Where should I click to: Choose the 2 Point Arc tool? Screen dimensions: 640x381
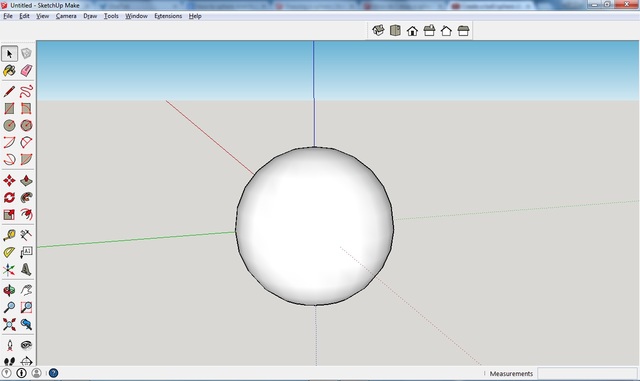26,143
